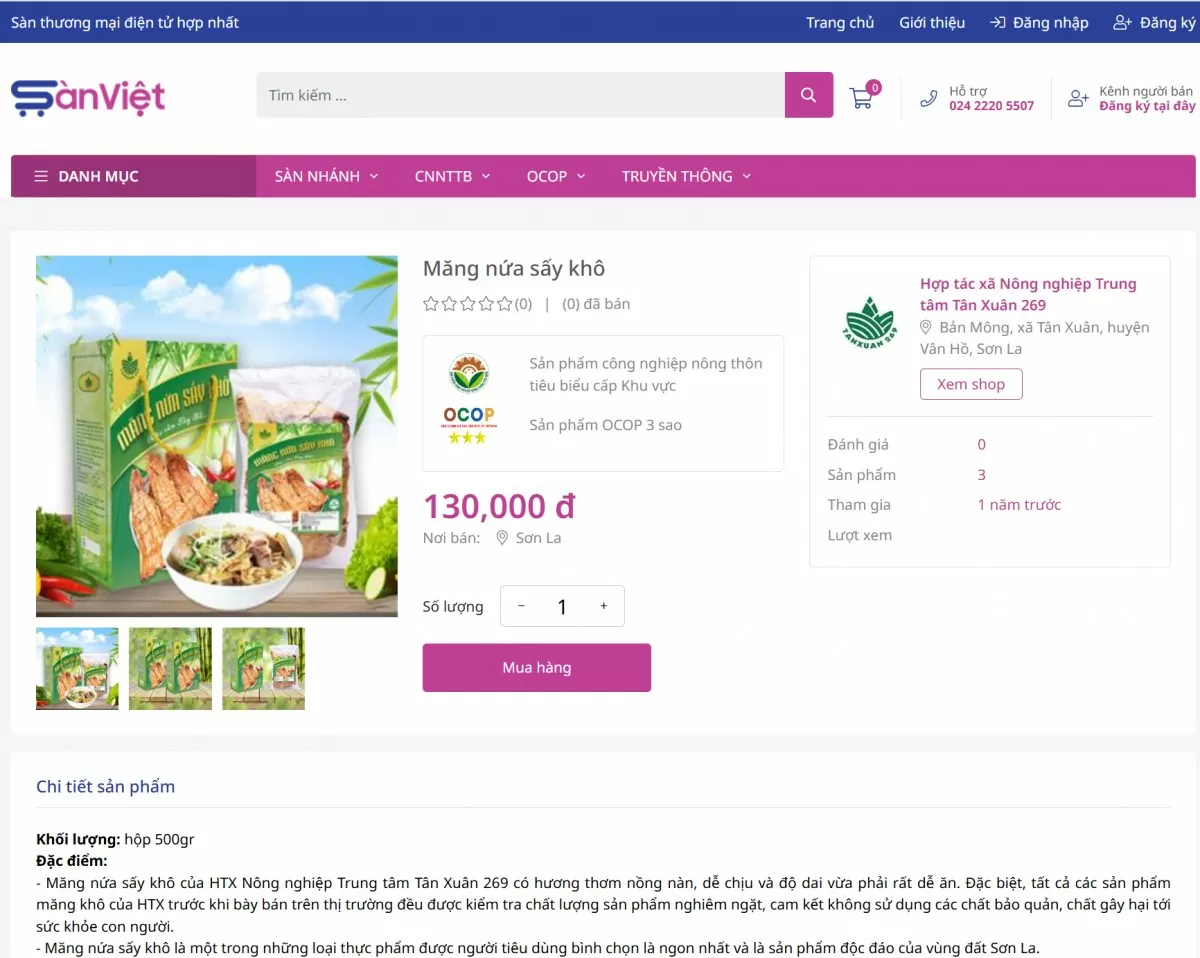Click the Tìm kiếm search field
The image size is (1200, 958).
click(520, 95)
